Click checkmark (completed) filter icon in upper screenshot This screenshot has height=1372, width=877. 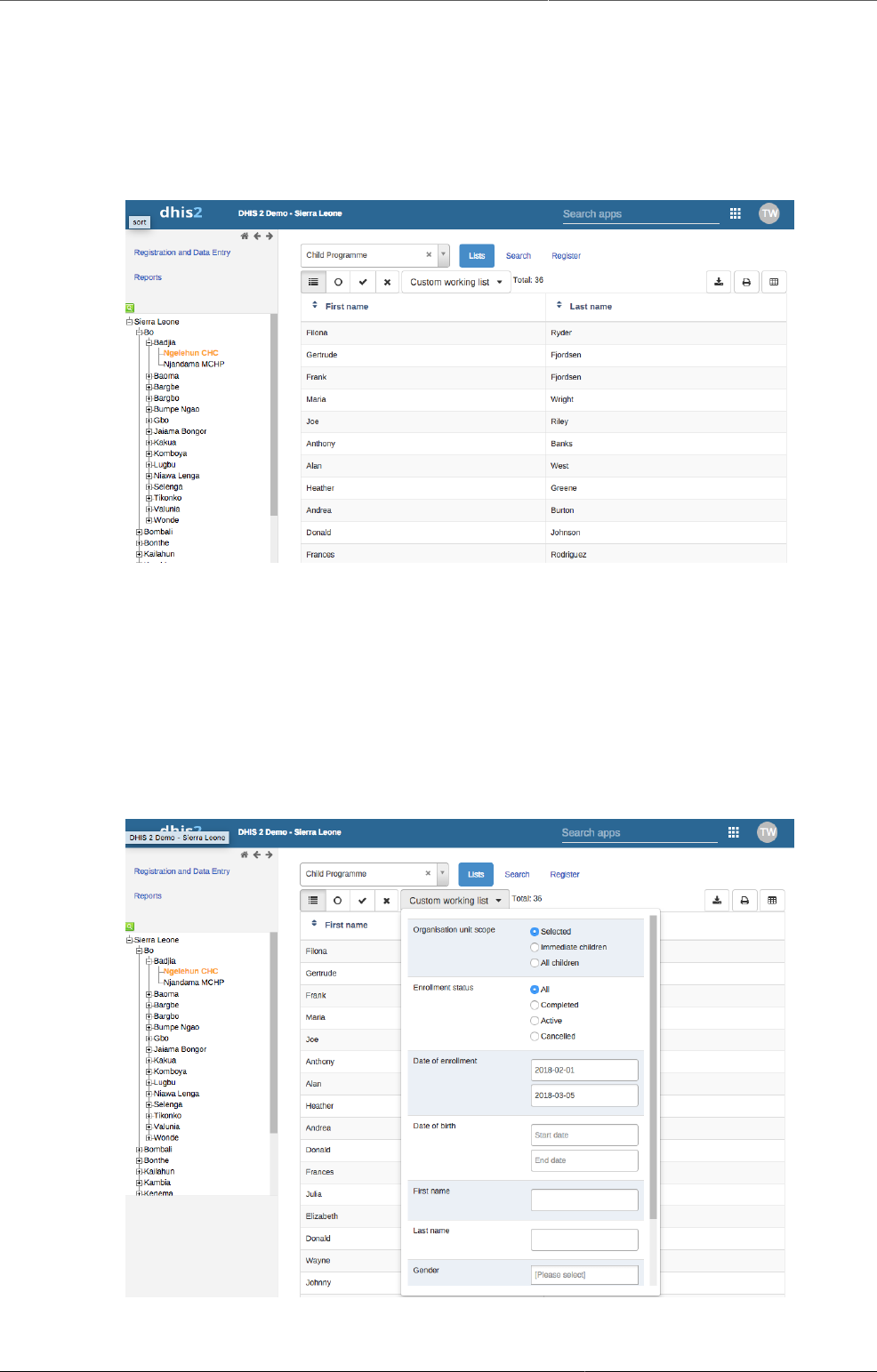(x=363, y=282)
